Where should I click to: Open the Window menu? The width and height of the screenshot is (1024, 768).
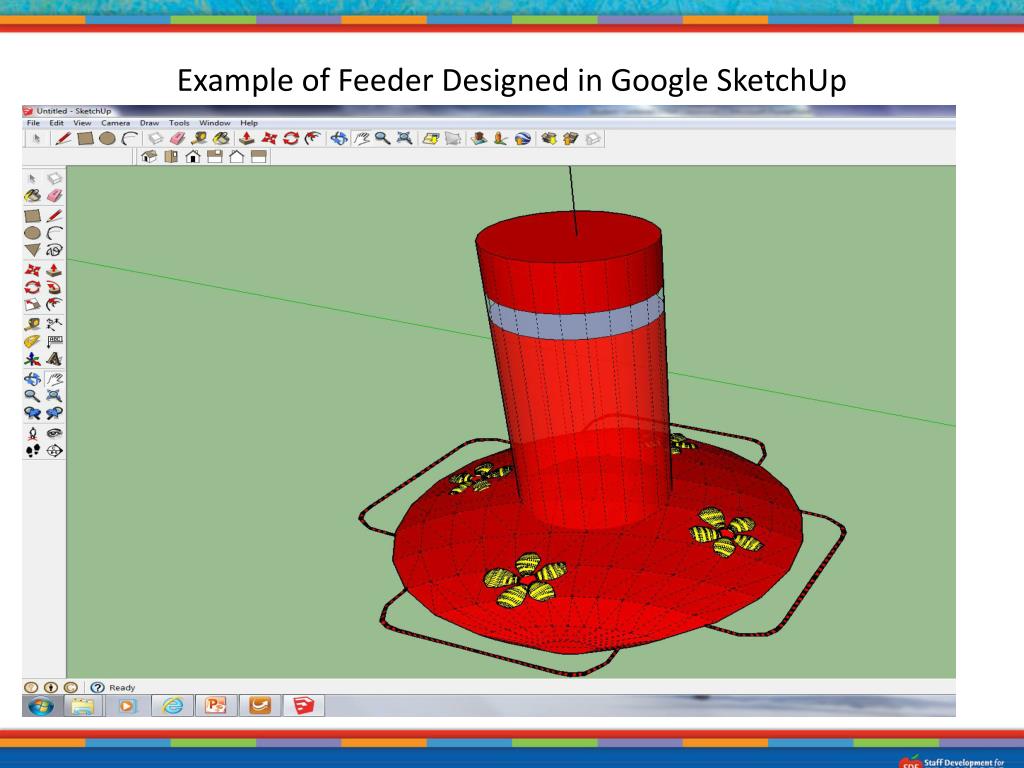click(x=214, y=123)
